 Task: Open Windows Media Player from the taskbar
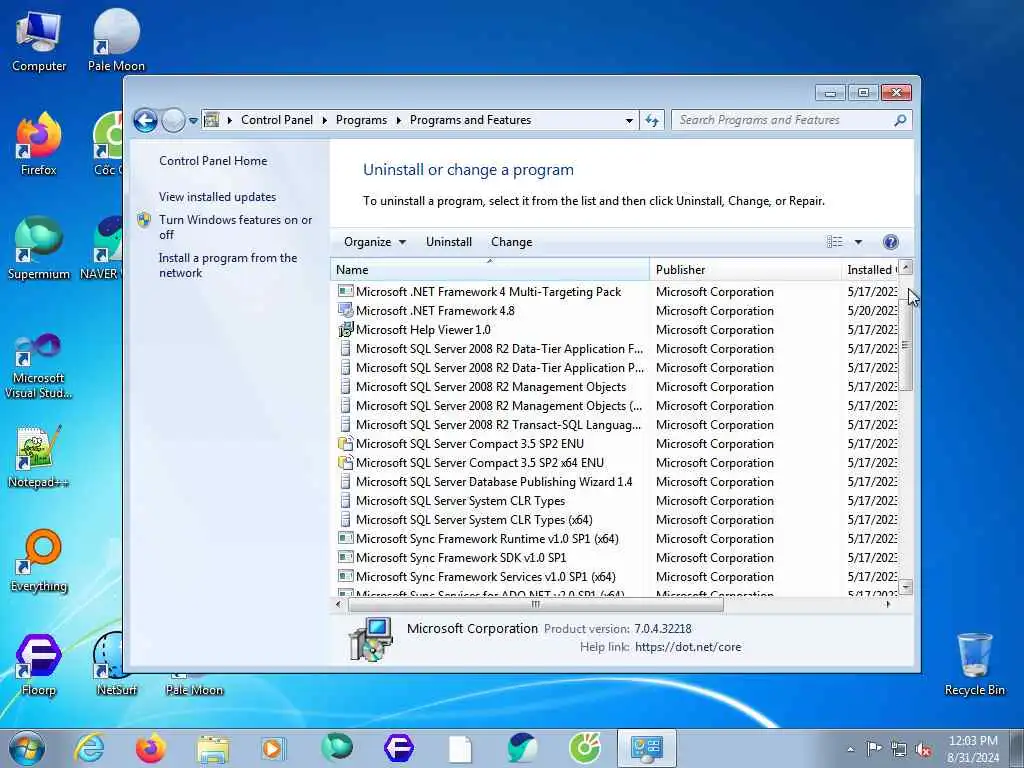(273, 748)
